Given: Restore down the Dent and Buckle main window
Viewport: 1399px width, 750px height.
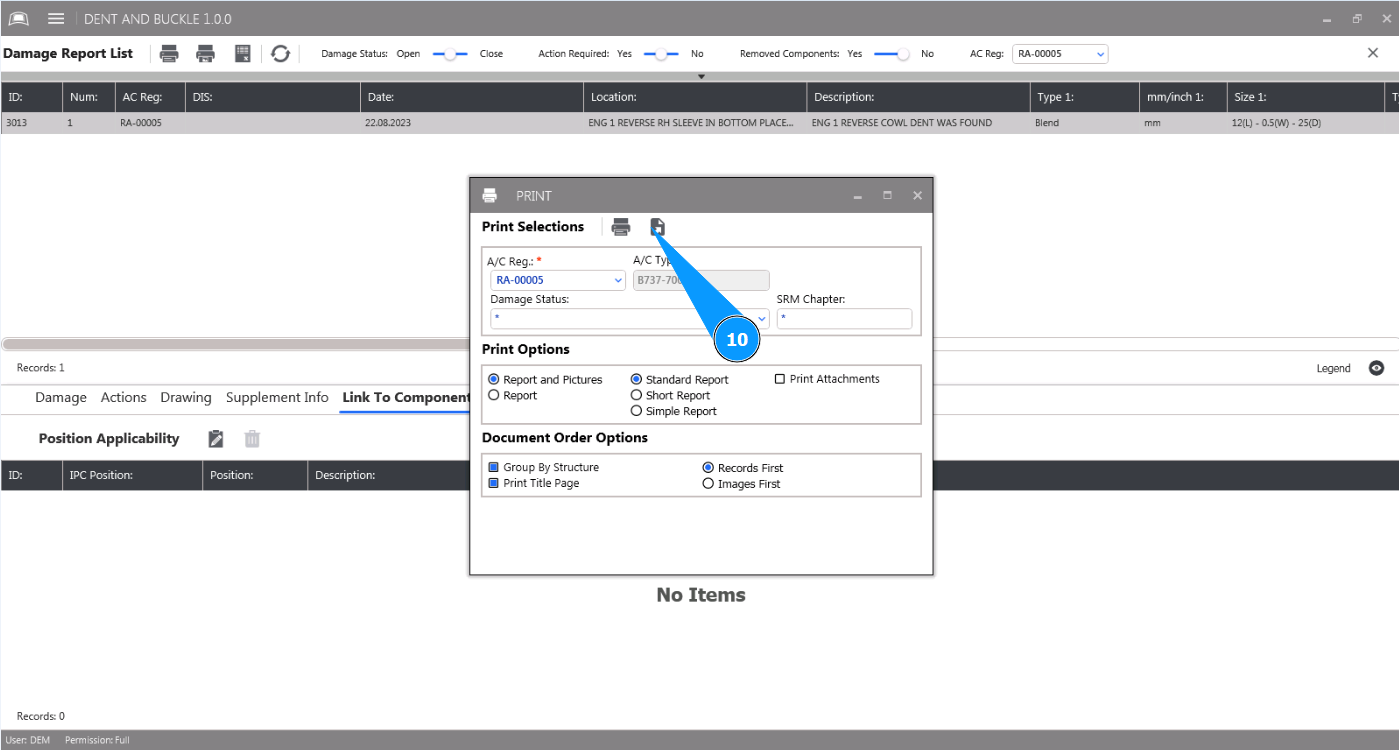Looking at the screenshot, I should tap(1357, 19).
